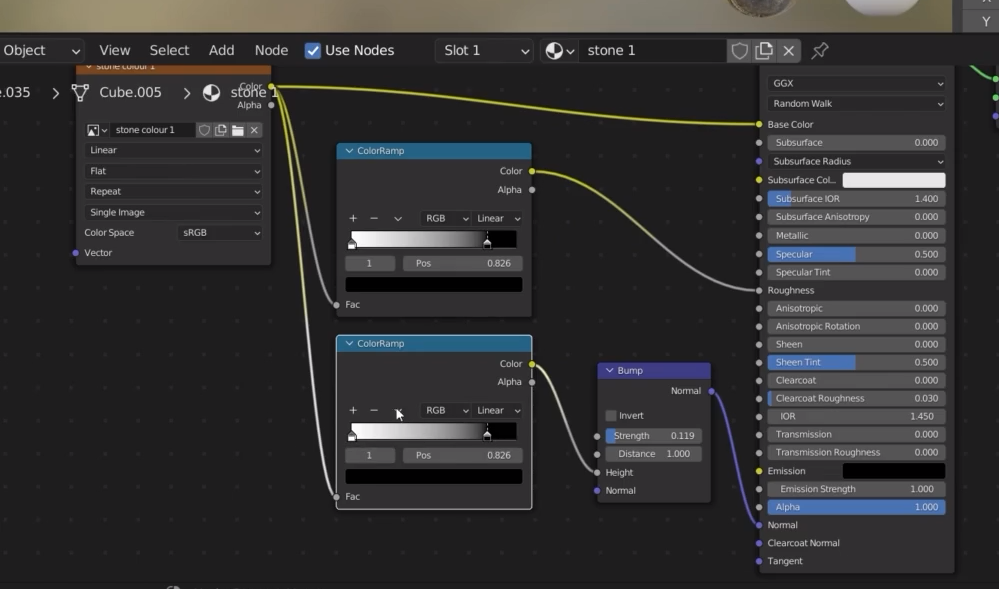Open the Object type dropdown in header
The width and height of the screenshot is (999, 589).
[41, 50]
